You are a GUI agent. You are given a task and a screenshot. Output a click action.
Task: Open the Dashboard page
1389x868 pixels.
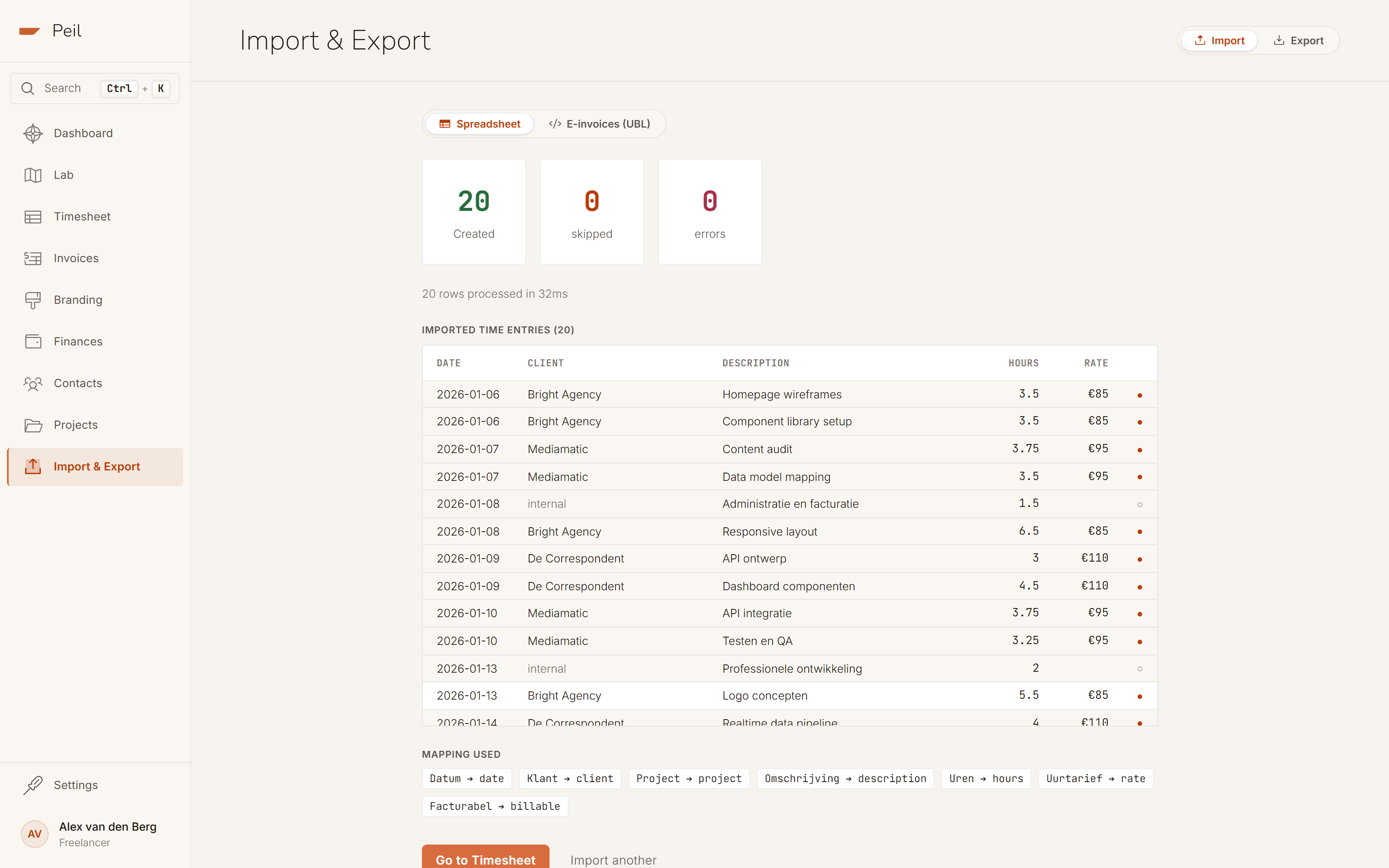95,133
